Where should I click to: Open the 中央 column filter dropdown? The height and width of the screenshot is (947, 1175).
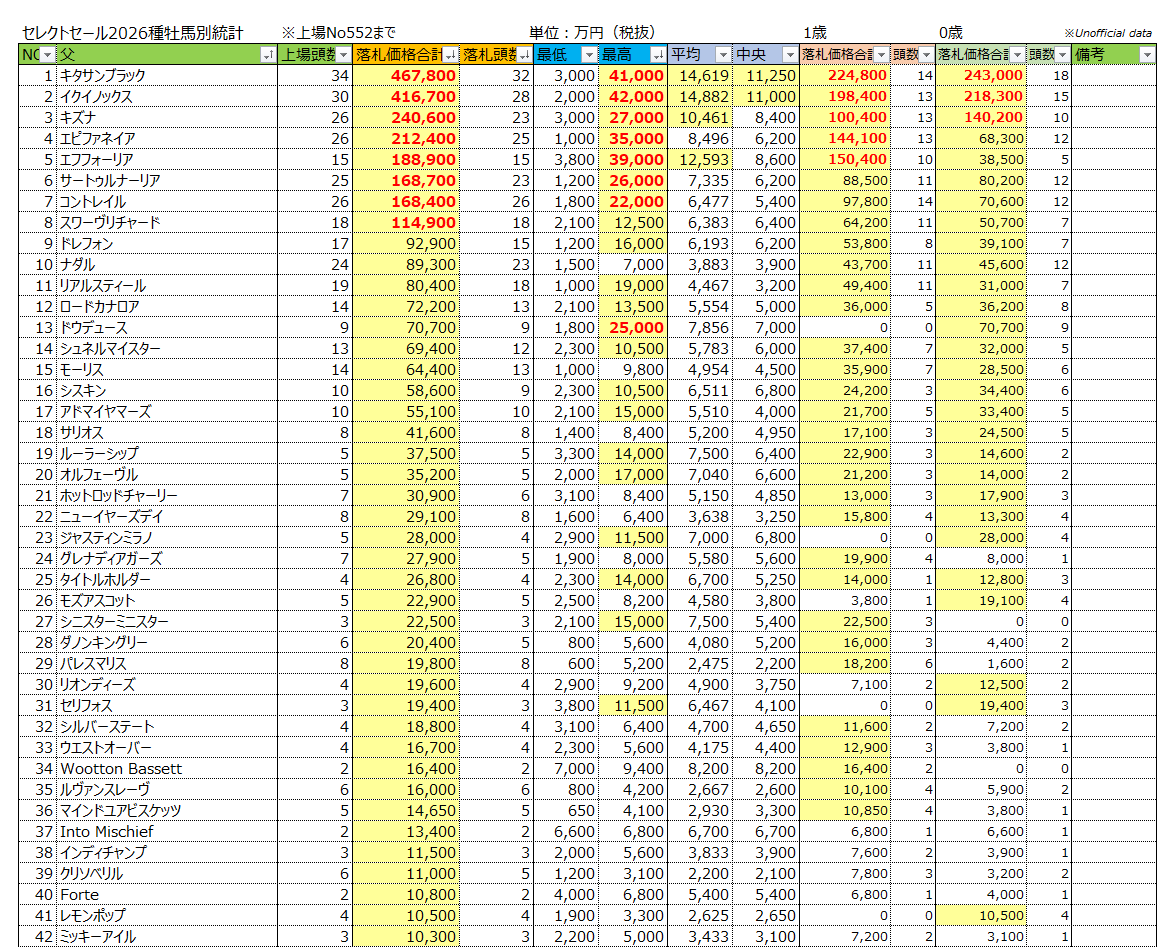[x=790, y=55]
